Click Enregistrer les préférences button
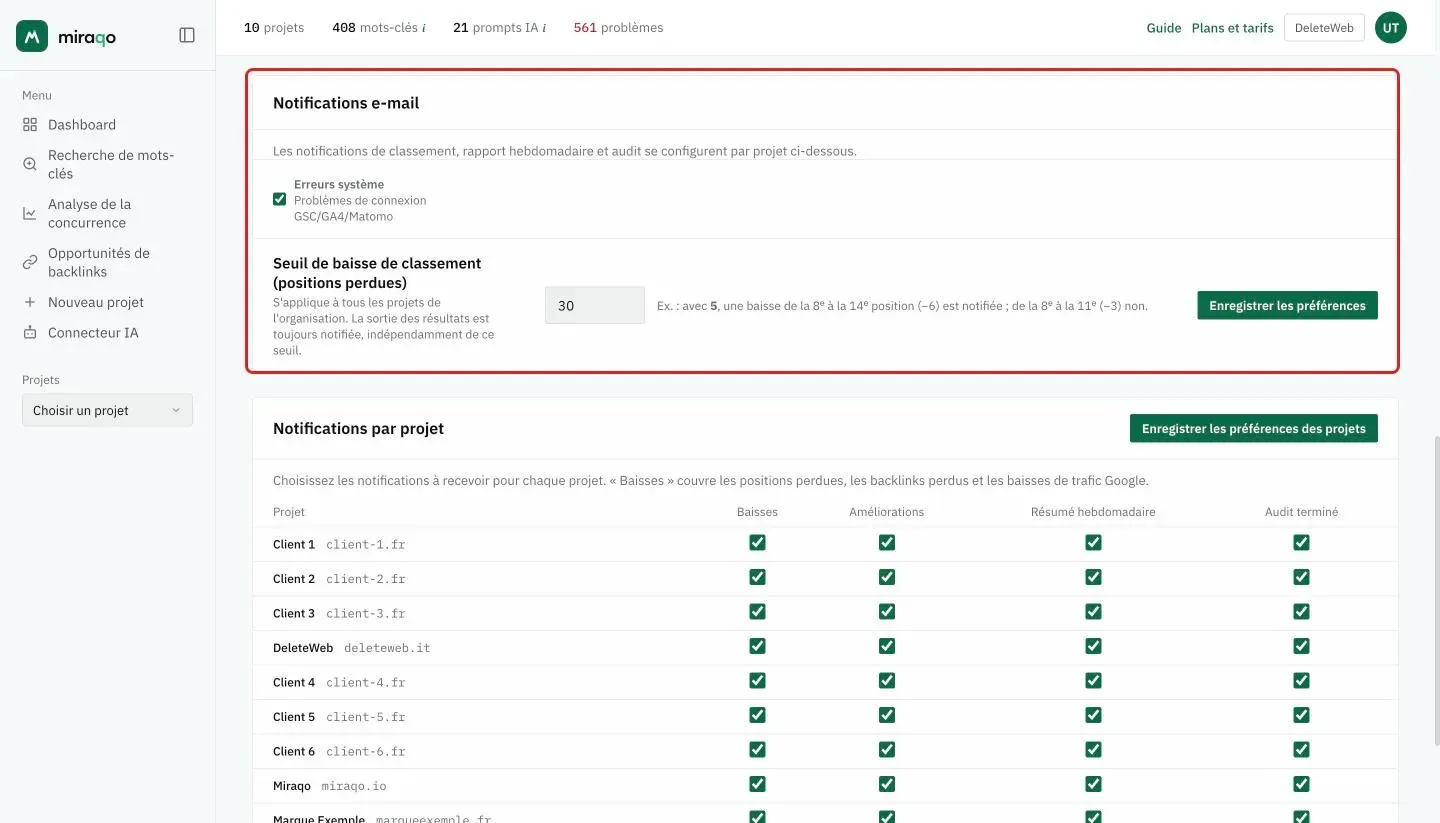 click(1287, 306)
